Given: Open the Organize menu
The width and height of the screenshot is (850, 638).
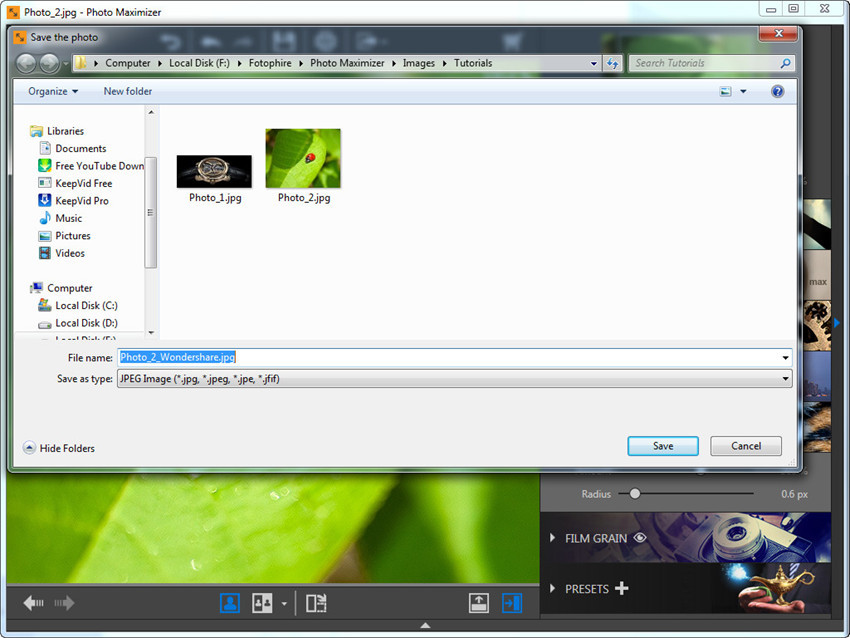Looking at the screenshot, I should [53, 91].
